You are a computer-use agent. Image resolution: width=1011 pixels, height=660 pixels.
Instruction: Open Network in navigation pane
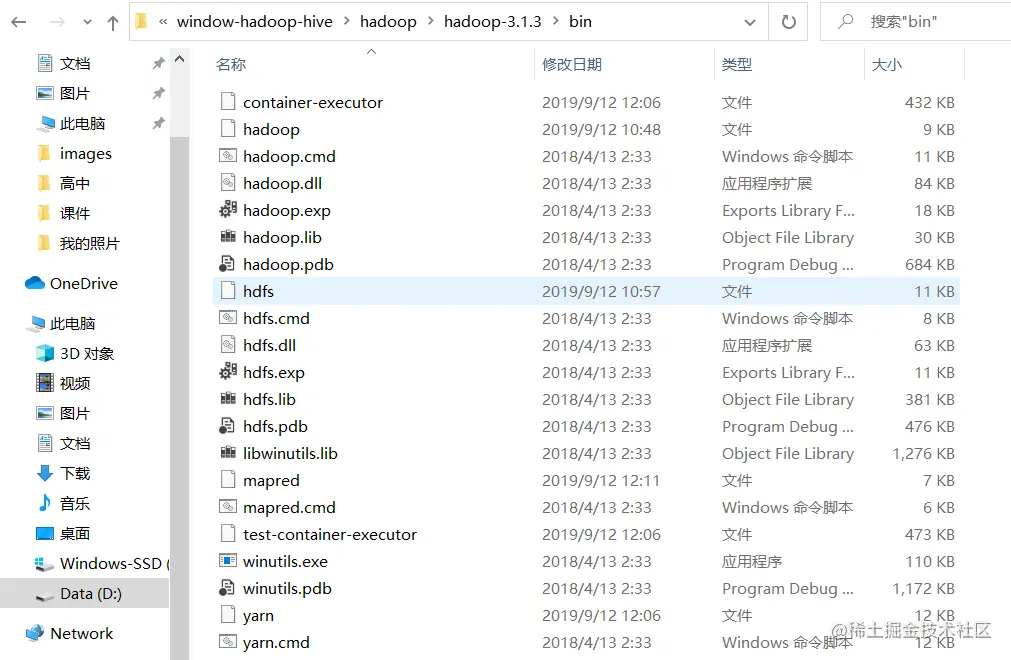[x=82, y=634]
